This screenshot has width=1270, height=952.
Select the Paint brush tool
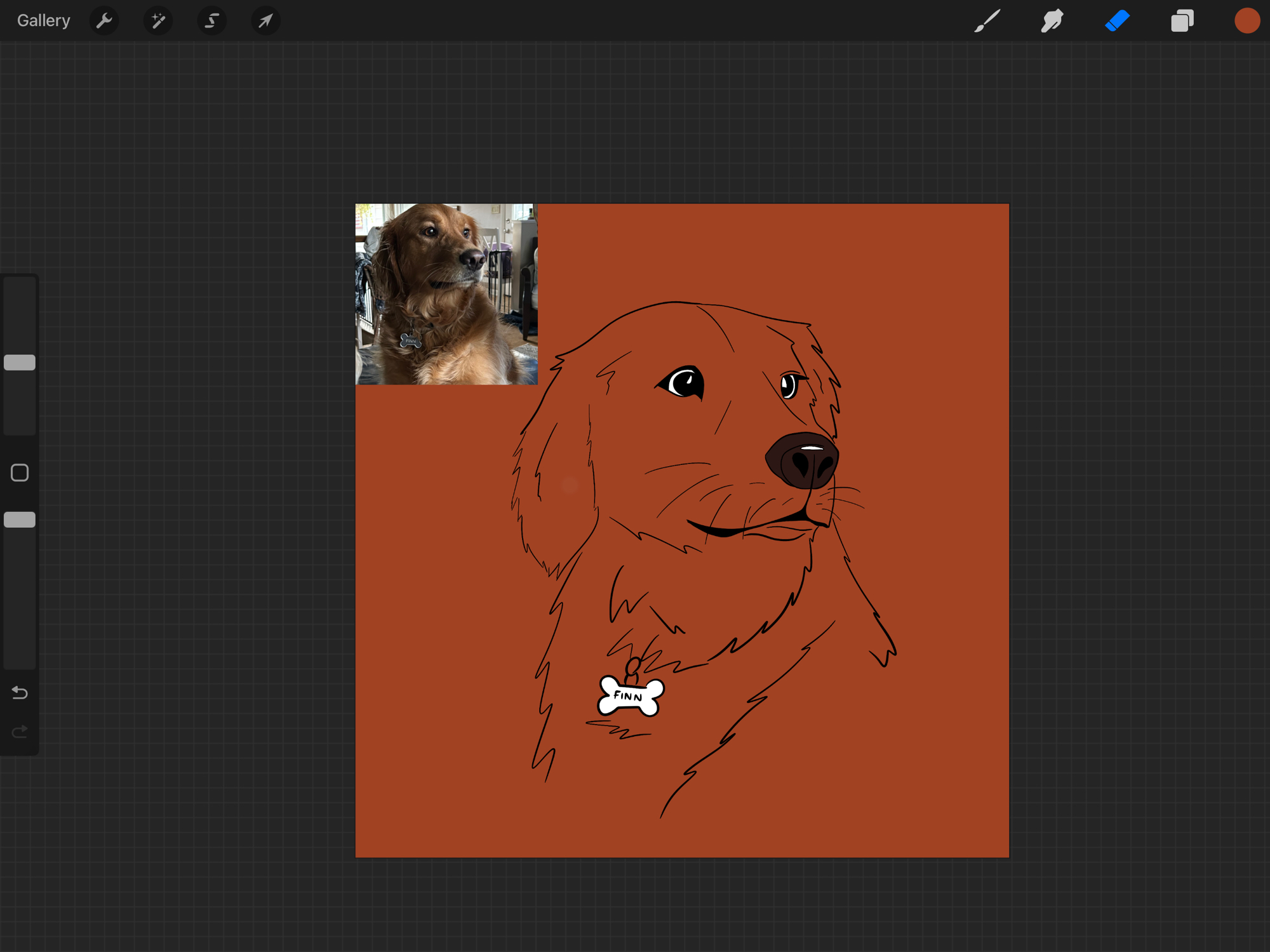pos(987,21)
